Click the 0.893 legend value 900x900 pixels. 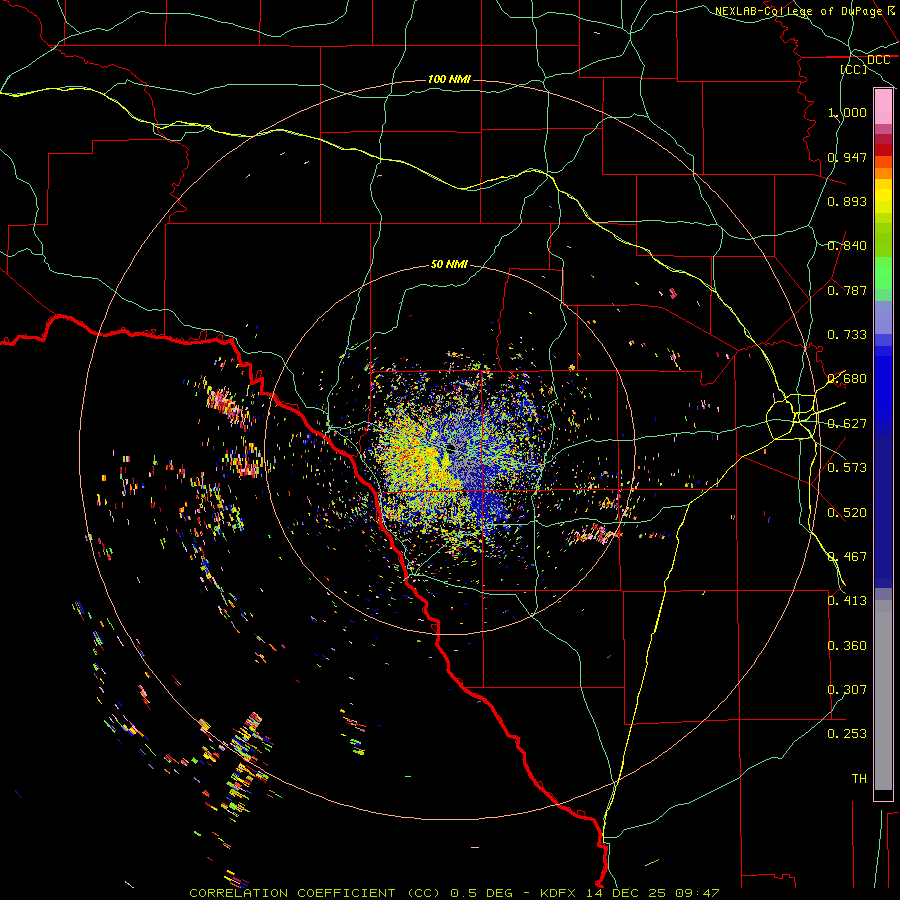tap(847, 201)
